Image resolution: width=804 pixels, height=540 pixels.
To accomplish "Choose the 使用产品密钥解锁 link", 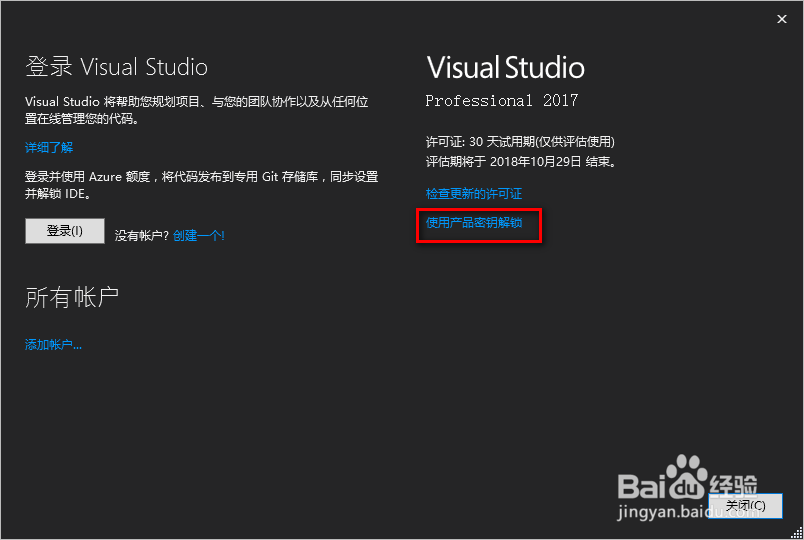I will click(474, 223).
